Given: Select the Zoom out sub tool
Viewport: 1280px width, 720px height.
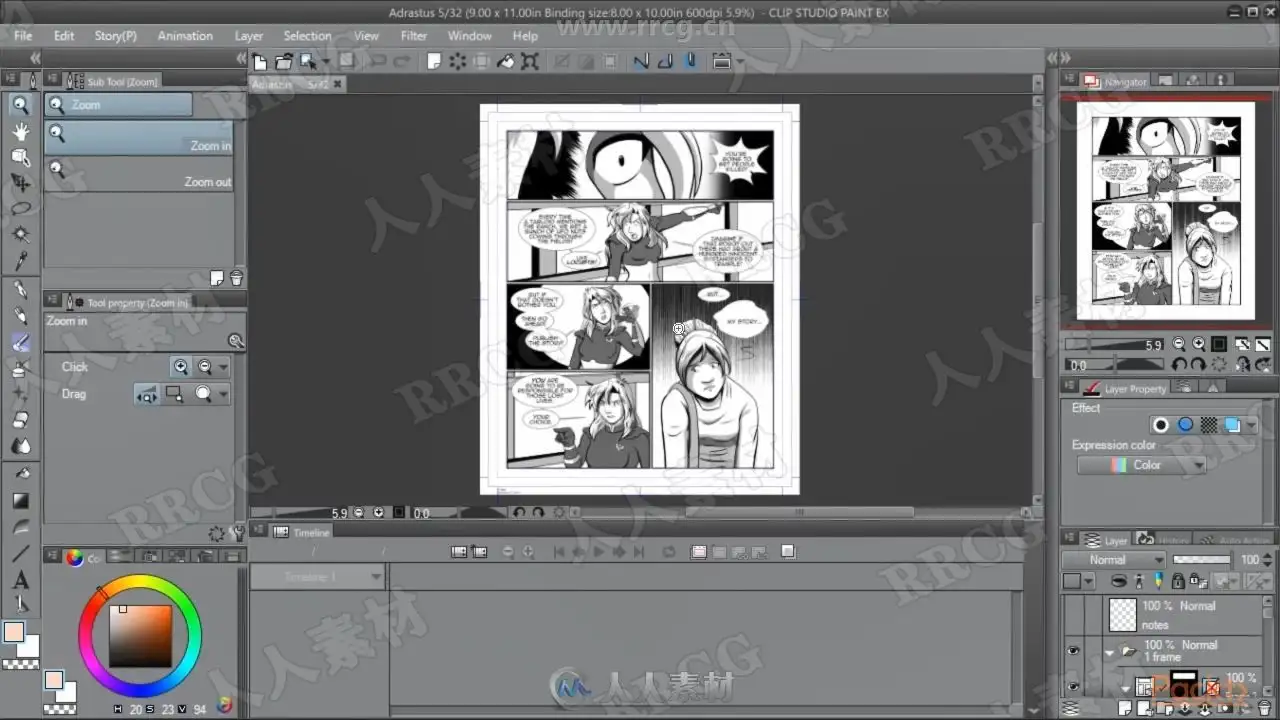Looking at the screenshot, I should (x=138, y=174).
